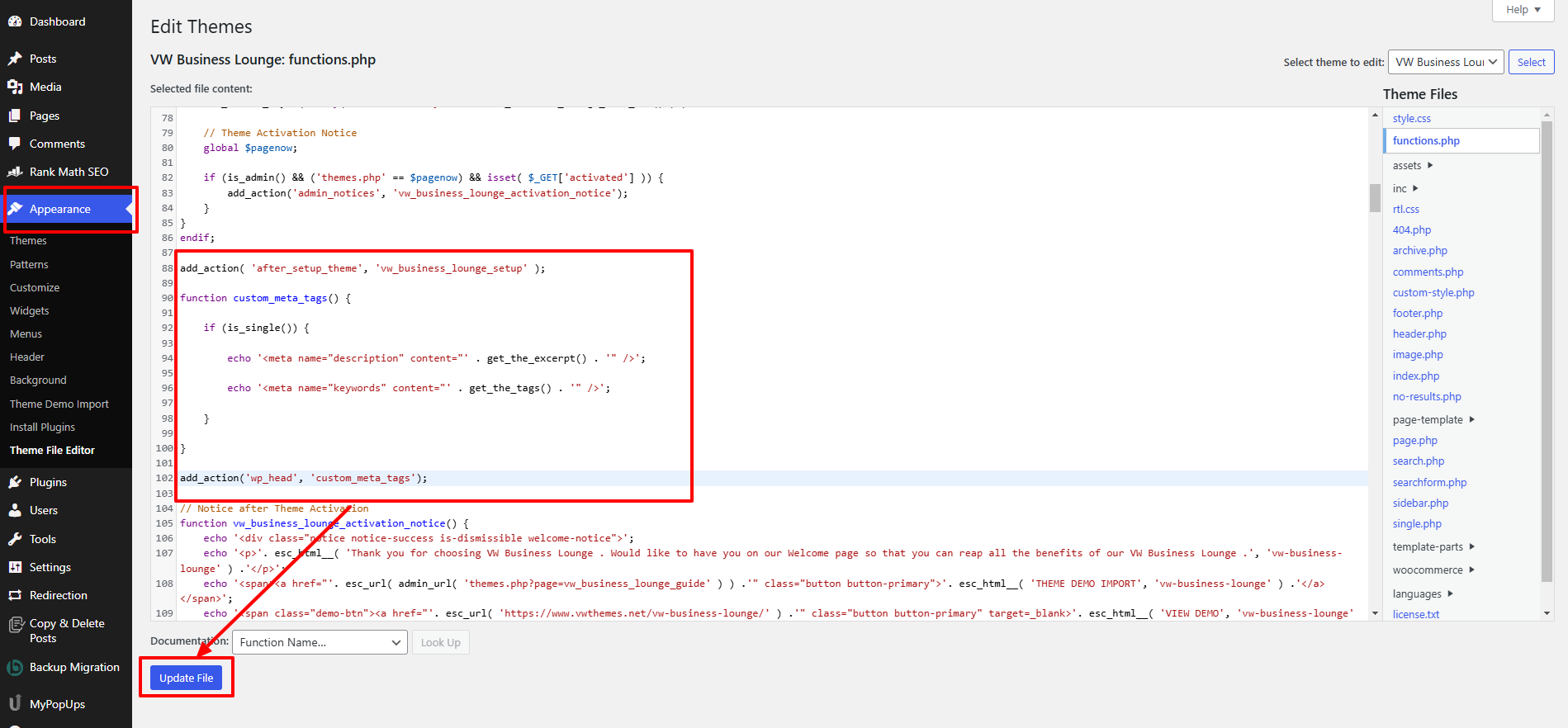The width and height of the screenshot is (1568, 728).
Task: Open the Patterns submenu item
Action: [29, 264]
